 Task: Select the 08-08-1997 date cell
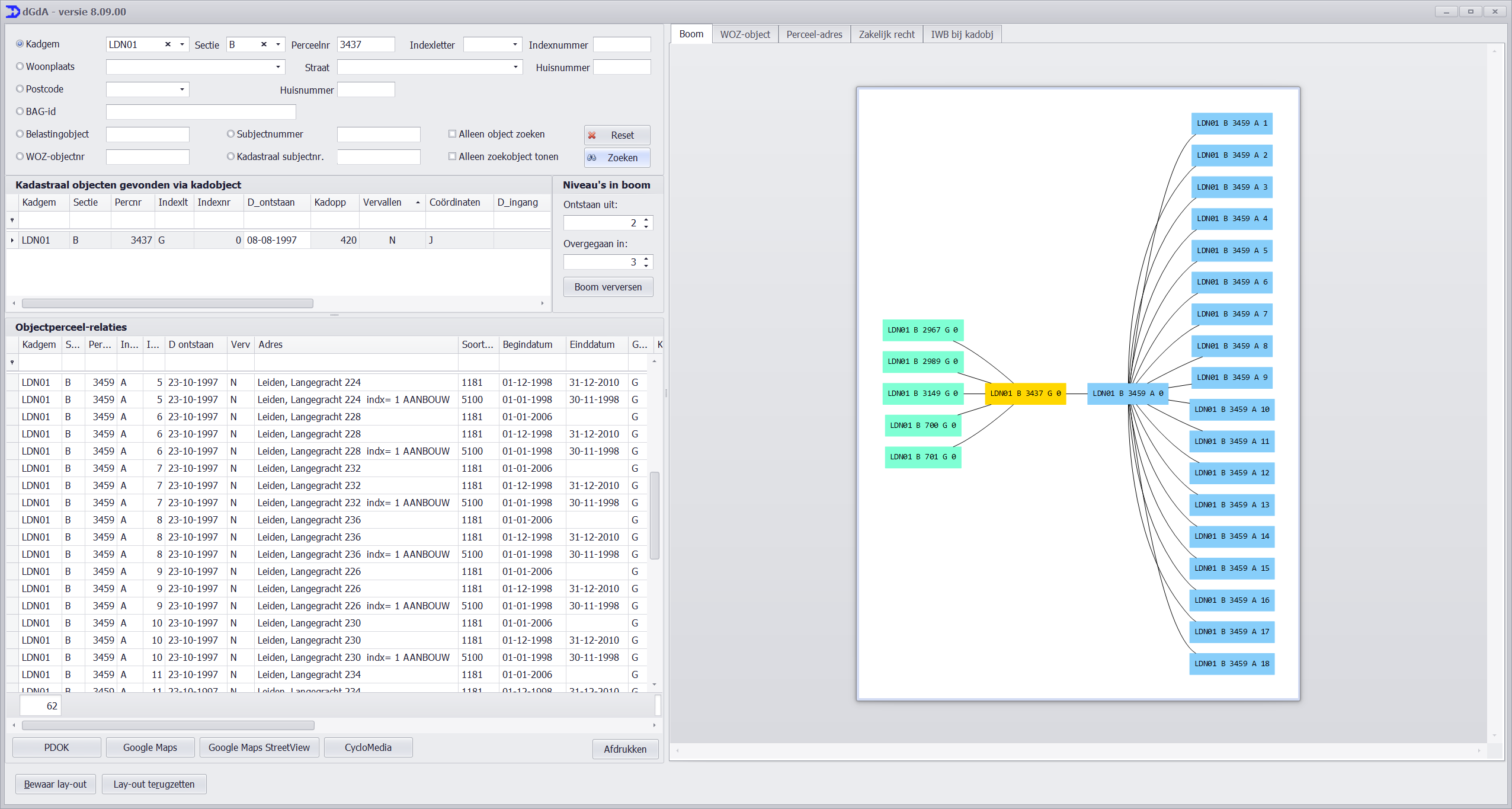pyautogui.click(x=277, y=240)
